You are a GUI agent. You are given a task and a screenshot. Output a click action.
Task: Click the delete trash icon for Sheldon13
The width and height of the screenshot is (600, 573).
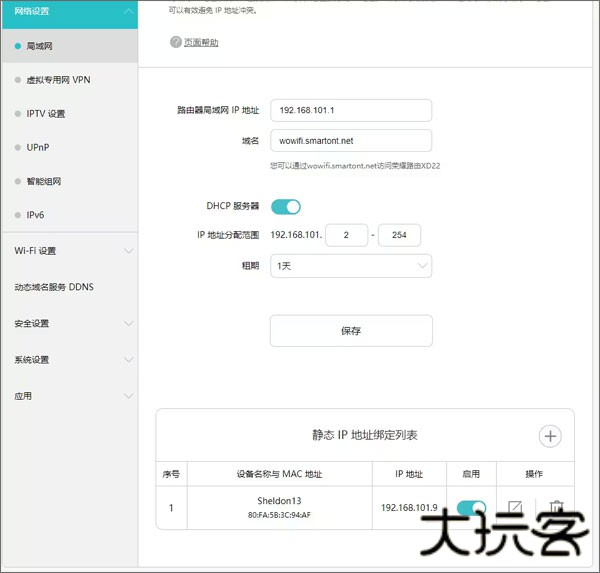pyautogui.click(x=556, y=508)
